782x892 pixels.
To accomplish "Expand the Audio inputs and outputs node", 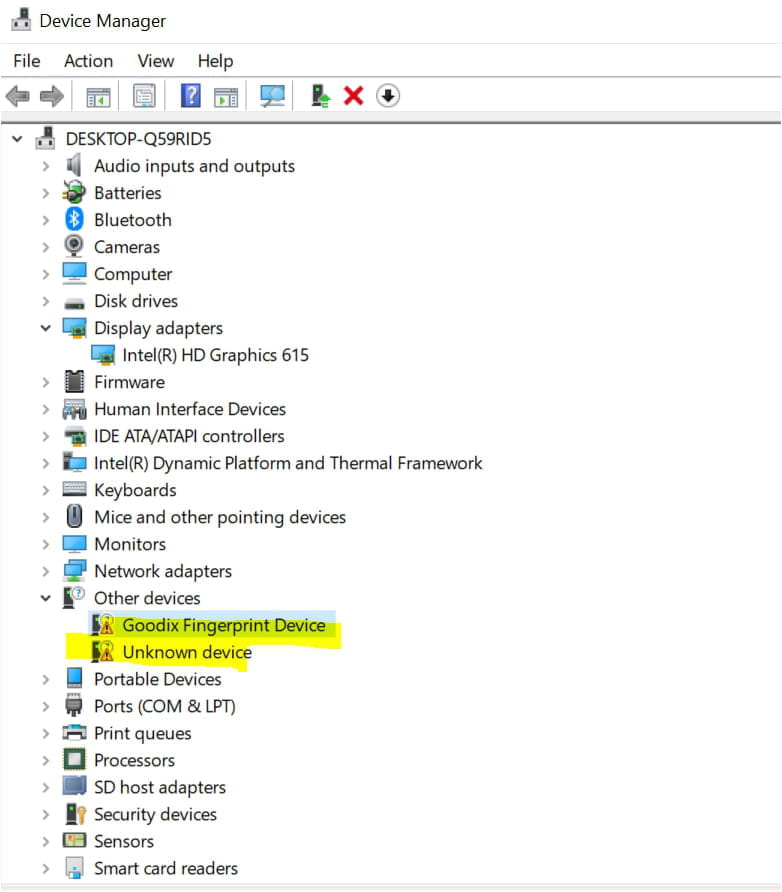I will [46, 166].
